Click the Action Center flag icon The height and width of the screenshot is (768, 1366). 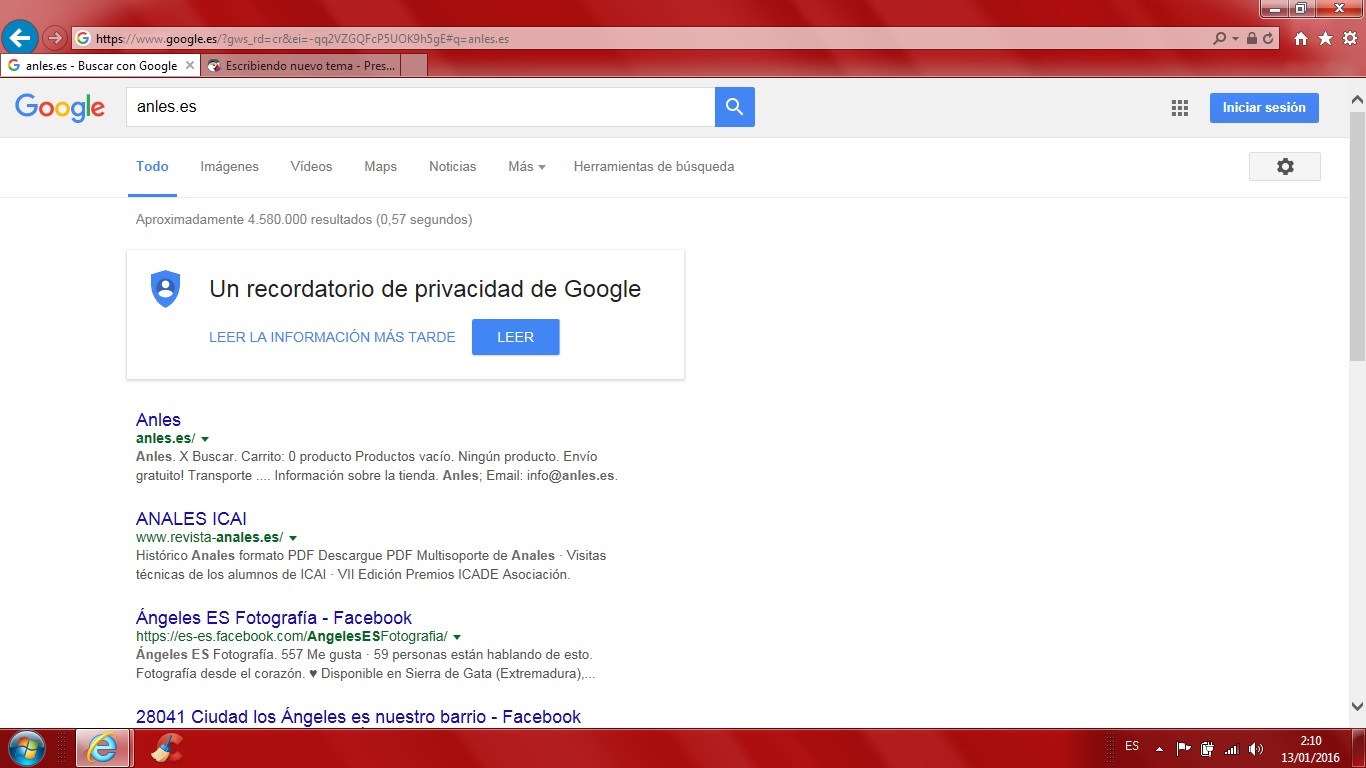click(1183, 748)
